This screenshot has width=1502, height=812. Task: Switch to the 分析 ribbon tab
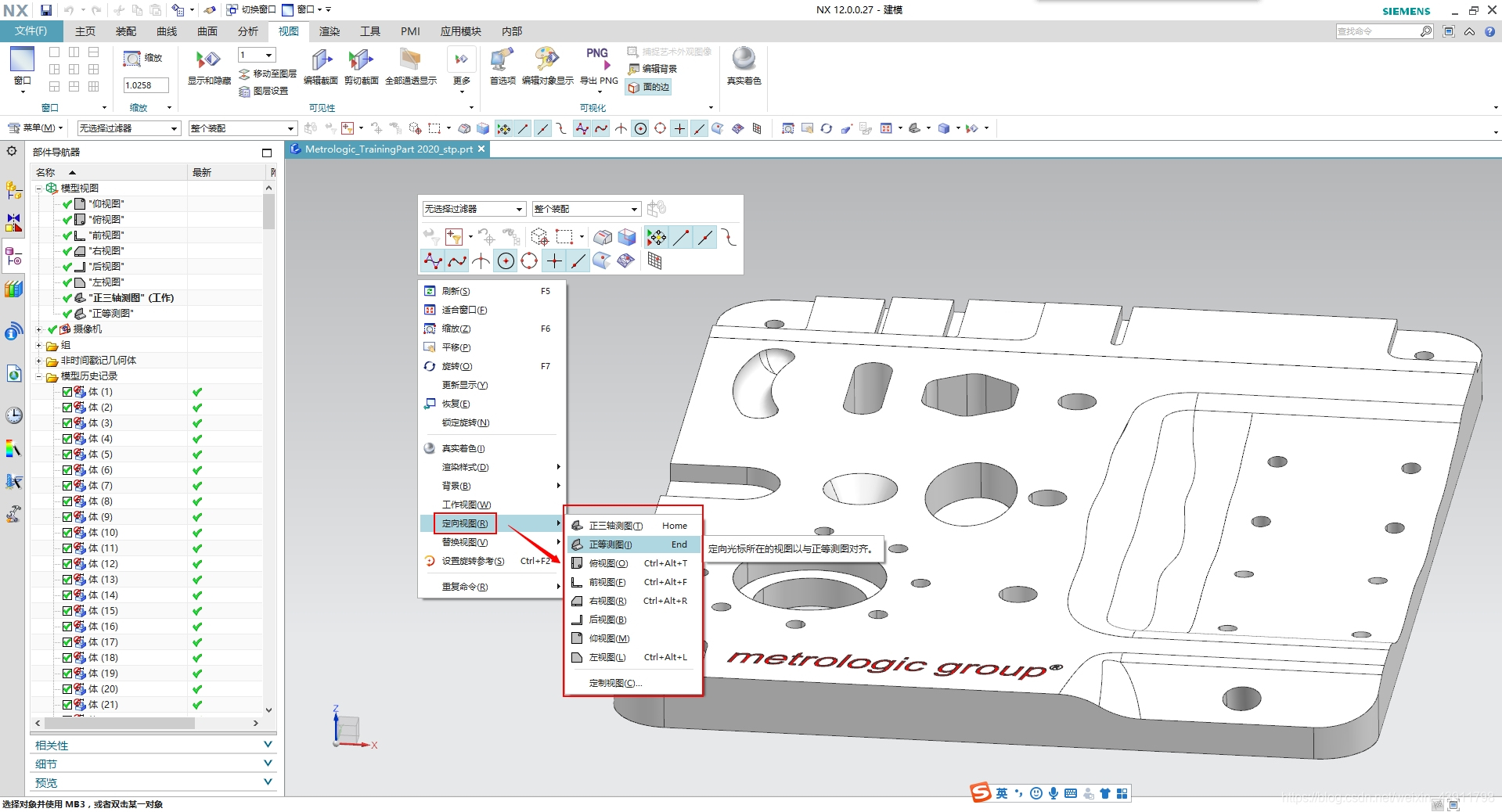point(248,31)
